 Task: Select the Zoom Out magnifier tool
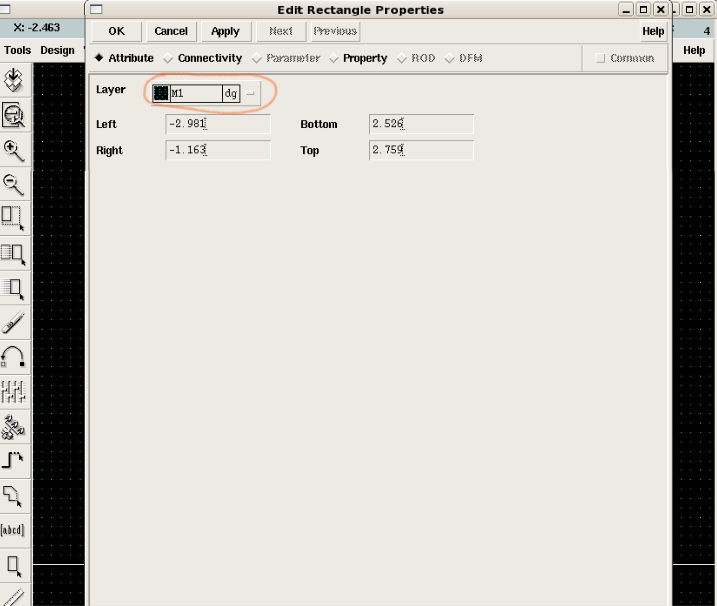(x=14, y=184)
